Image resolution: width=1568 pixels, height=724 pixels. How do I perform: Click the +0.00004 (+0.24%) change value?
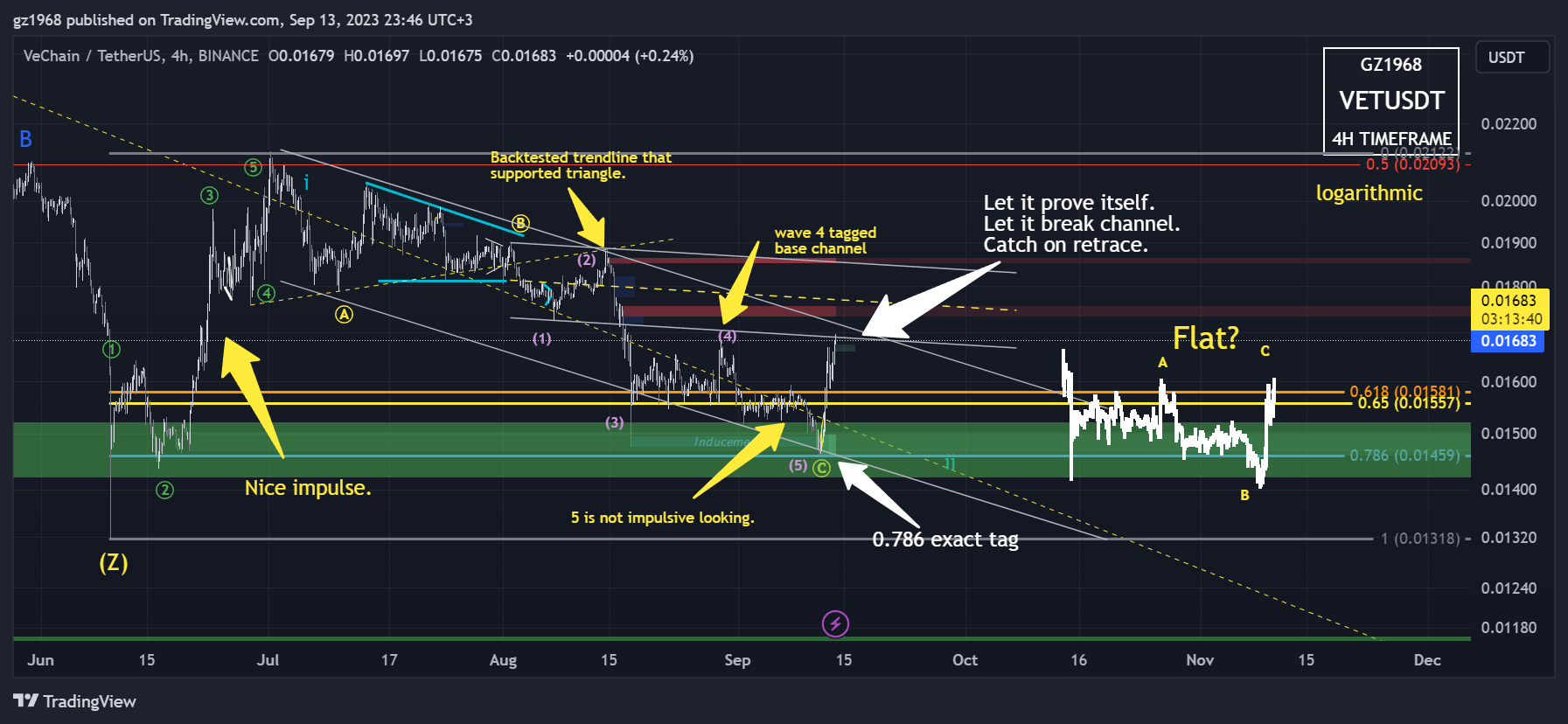click(x=630, y=56)
